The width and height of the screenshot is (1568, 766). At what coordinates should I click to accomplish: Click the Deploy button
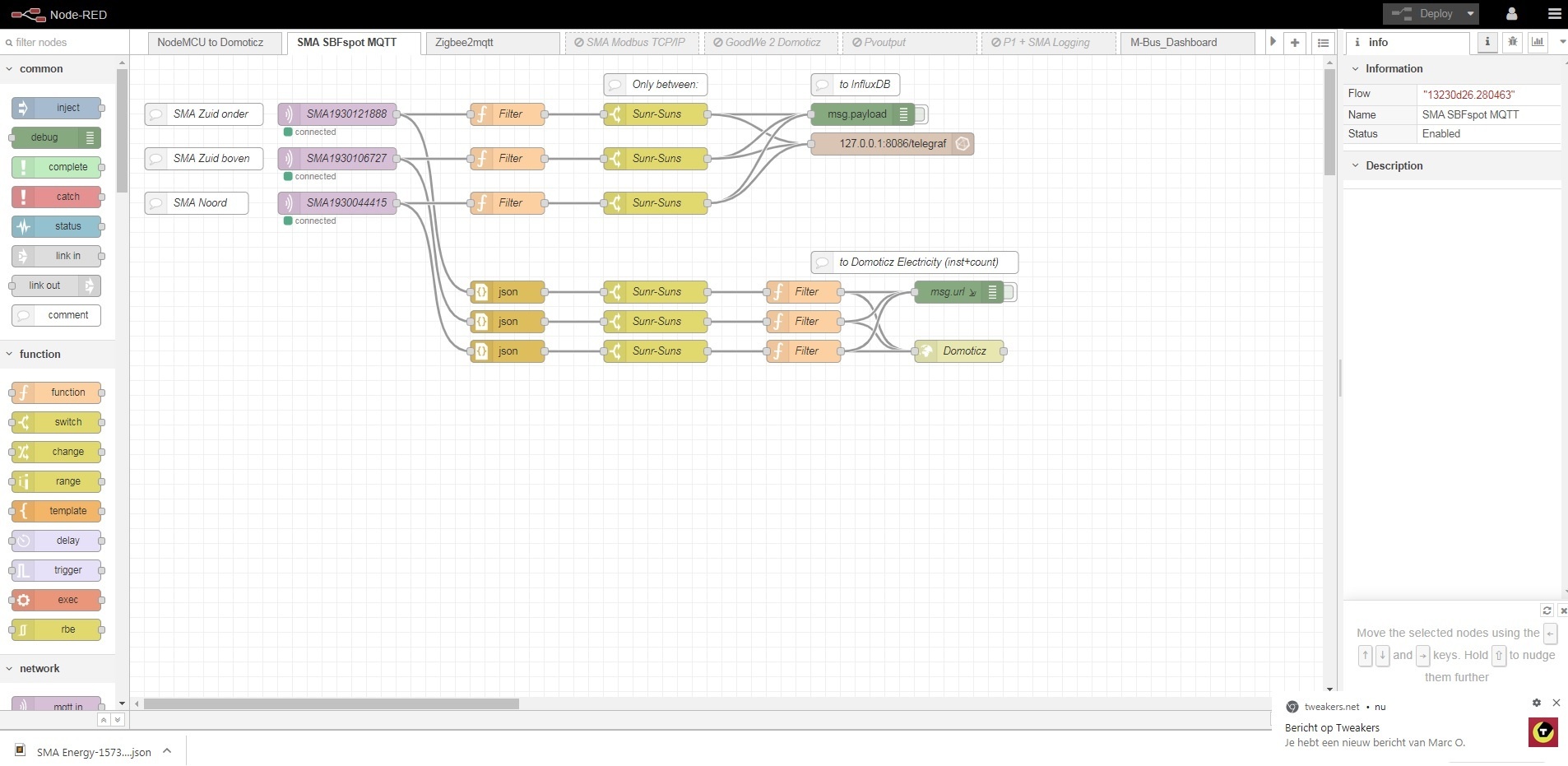pyautogui.click(x=1425, y=14)
